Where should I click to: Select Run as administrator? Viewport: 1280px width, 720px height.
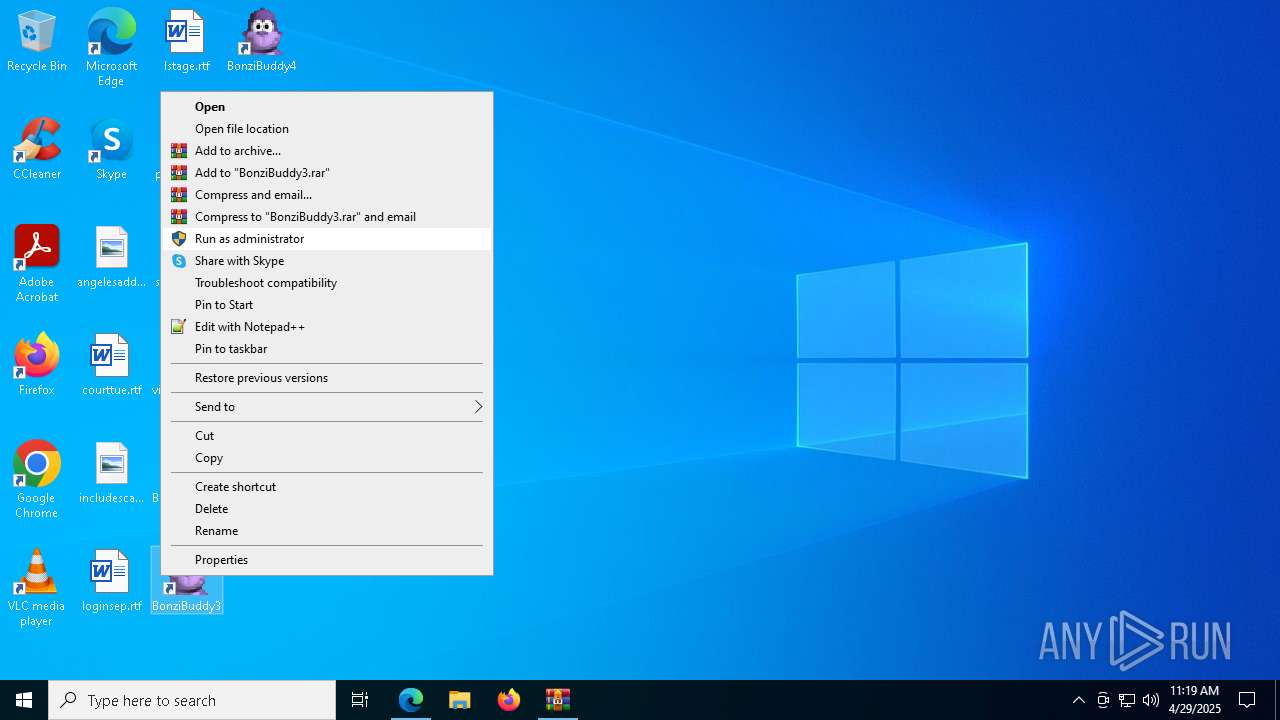click(327, 239)
